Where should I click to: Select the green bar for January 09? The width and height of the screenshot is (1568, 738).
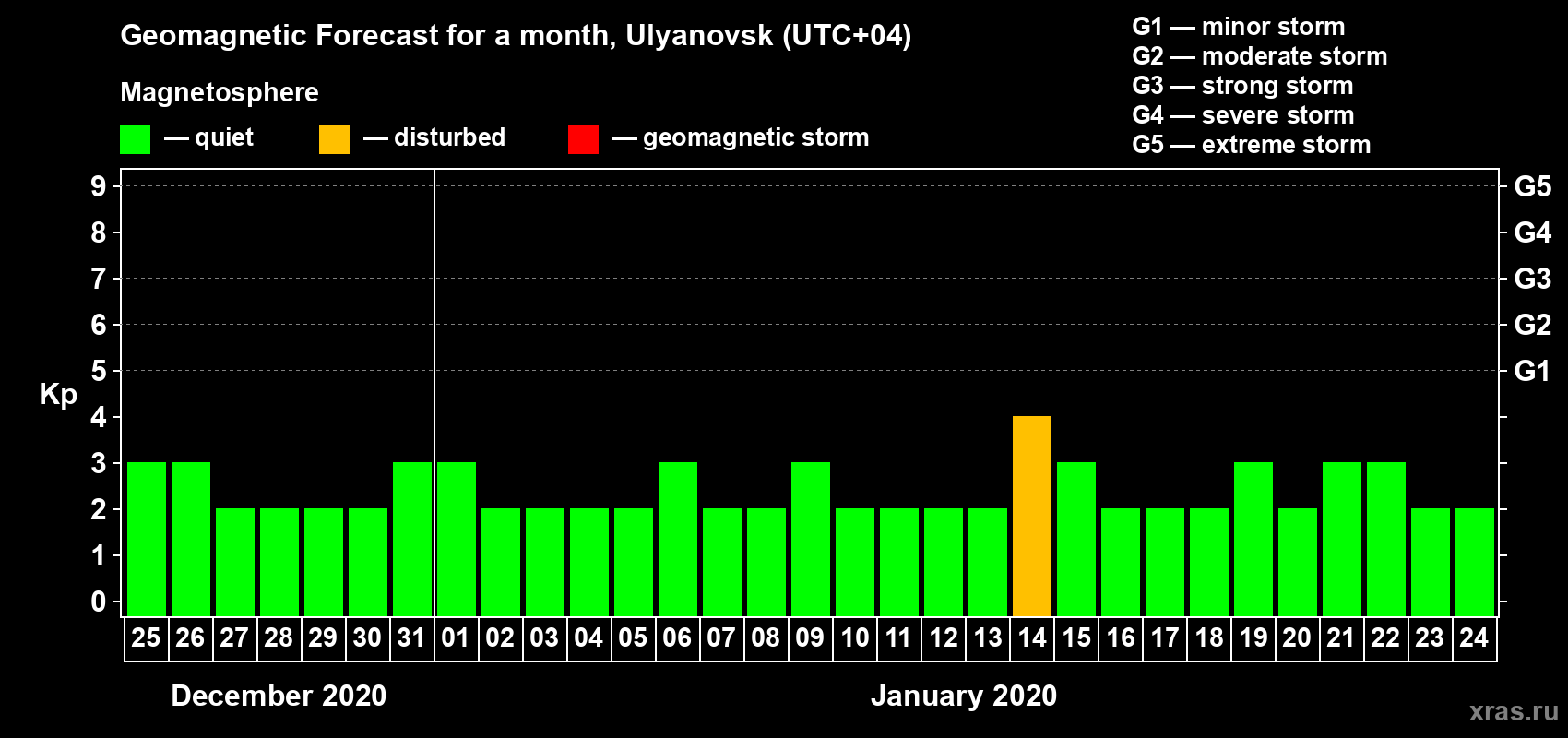(811, 540)
